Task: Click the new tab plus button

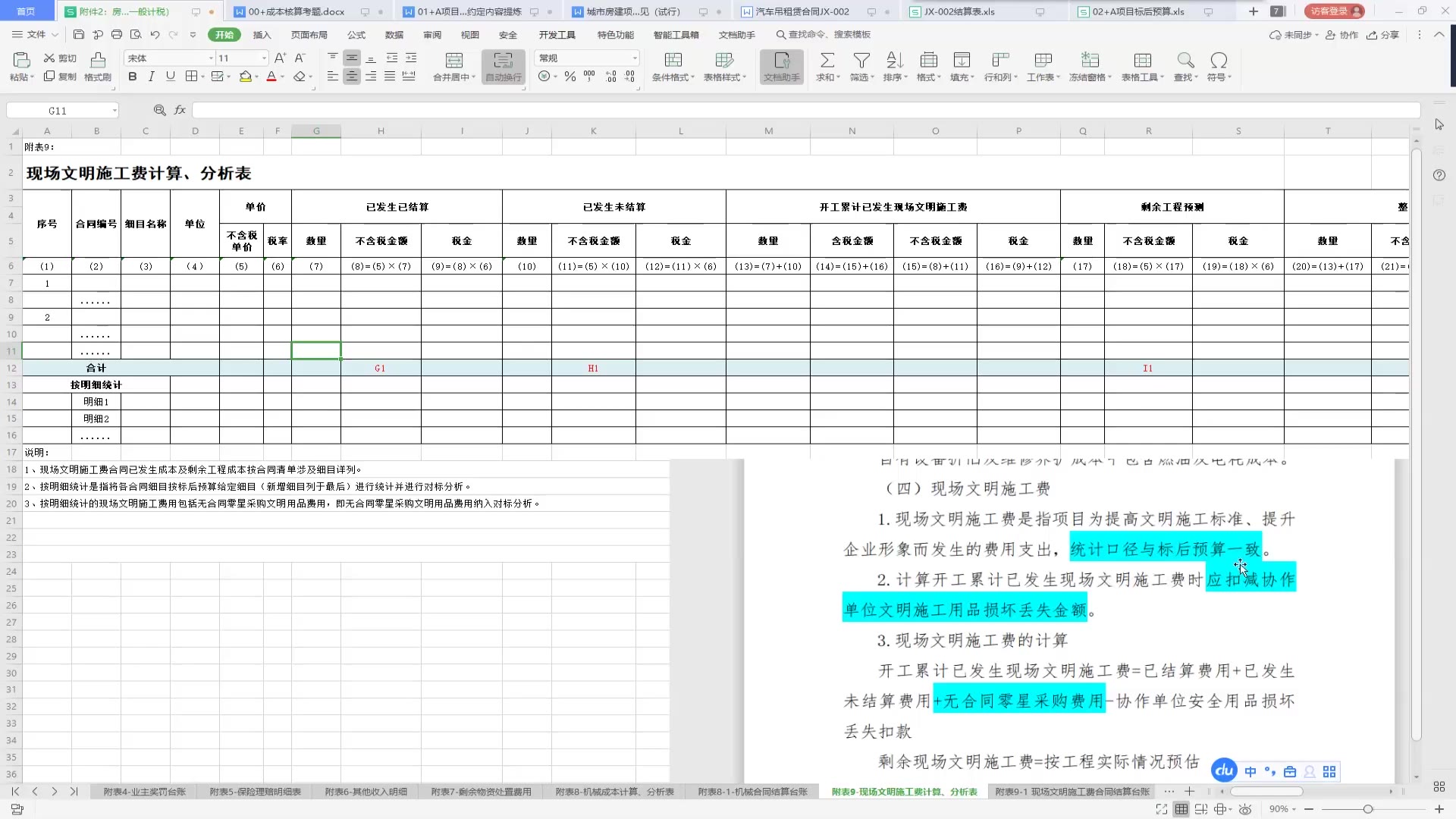Action: coord(1254,11)
